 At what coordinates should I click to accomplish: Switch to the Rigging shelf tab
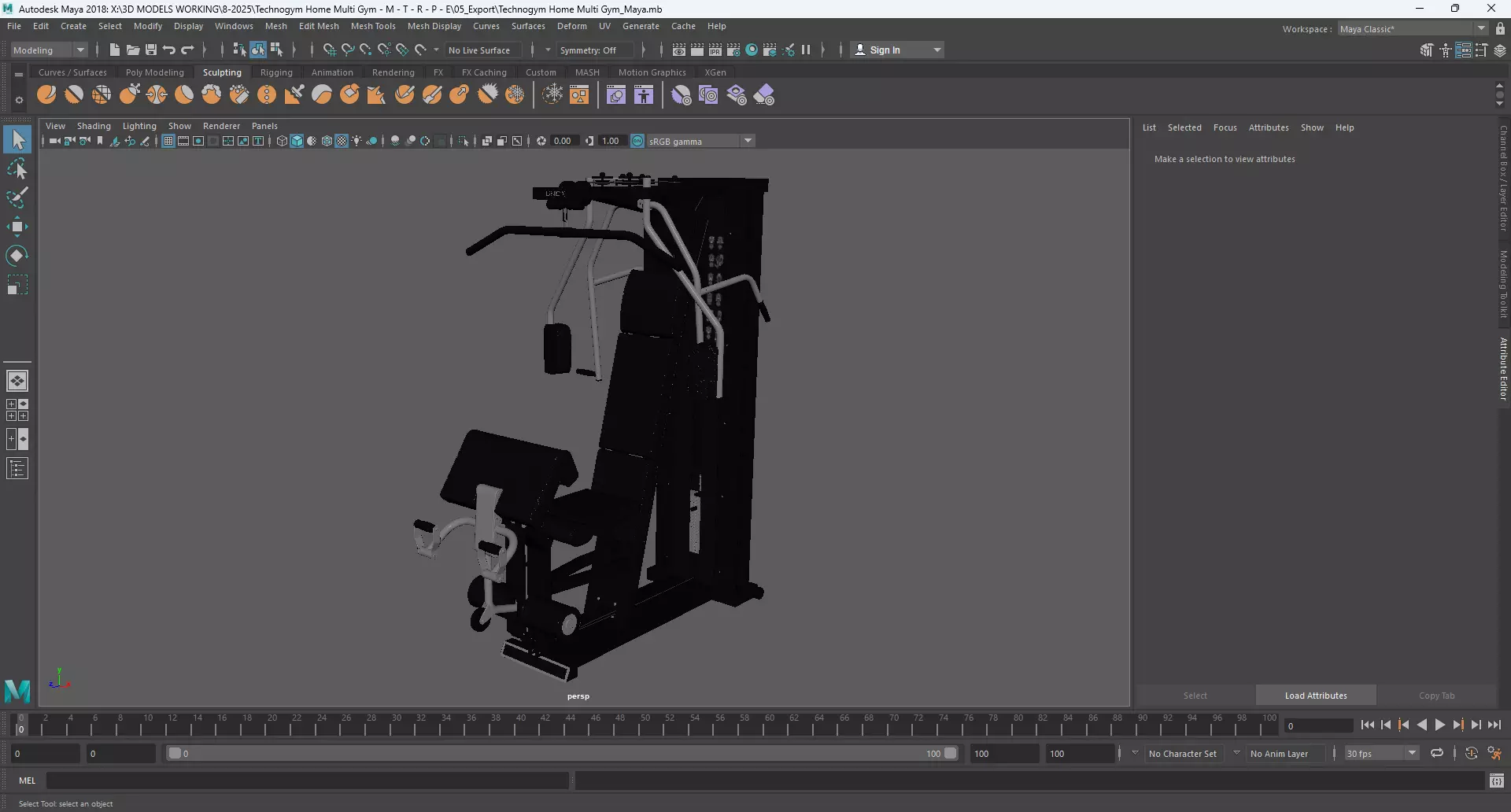(x=276, y=72)
